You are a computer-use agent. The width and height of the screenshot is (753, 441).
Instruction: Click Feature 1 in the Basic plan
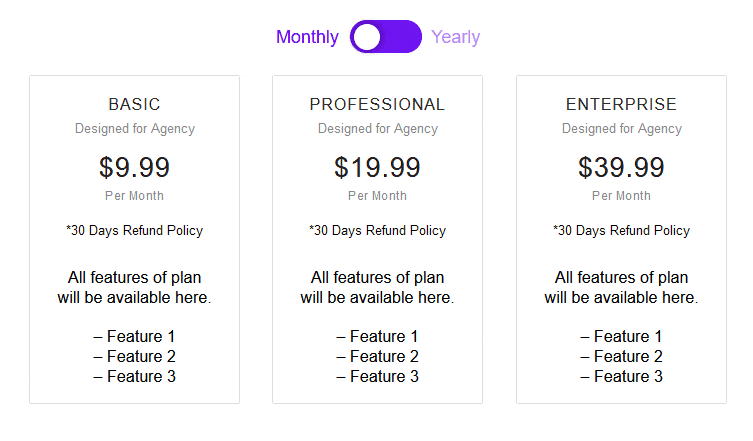[x=134, y=337]
